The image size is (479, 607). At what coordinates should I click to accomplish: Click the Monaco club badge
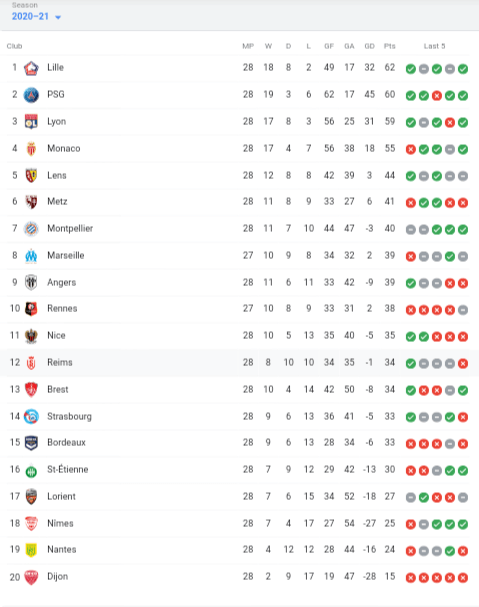point(31,149)
